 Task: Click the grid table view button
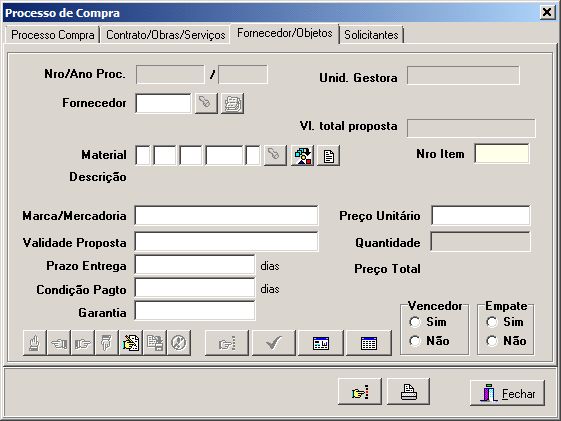click(369, 343)
